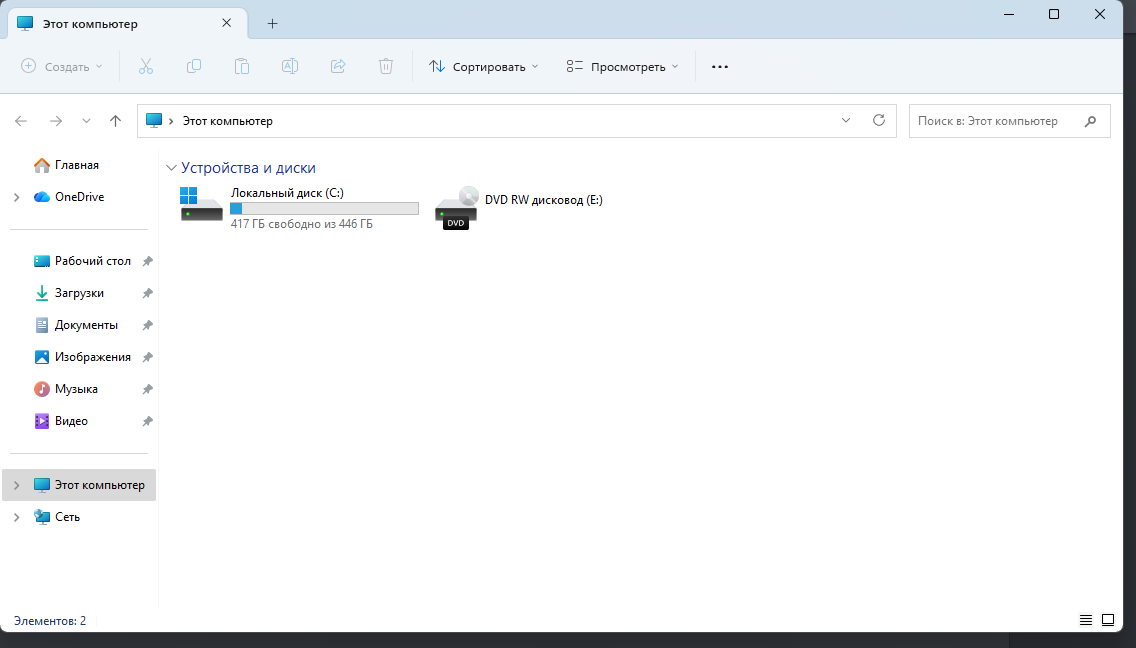Click the Локальный диск (C:) label
The height and width of the screenshot is (648, 1136).
288,193
